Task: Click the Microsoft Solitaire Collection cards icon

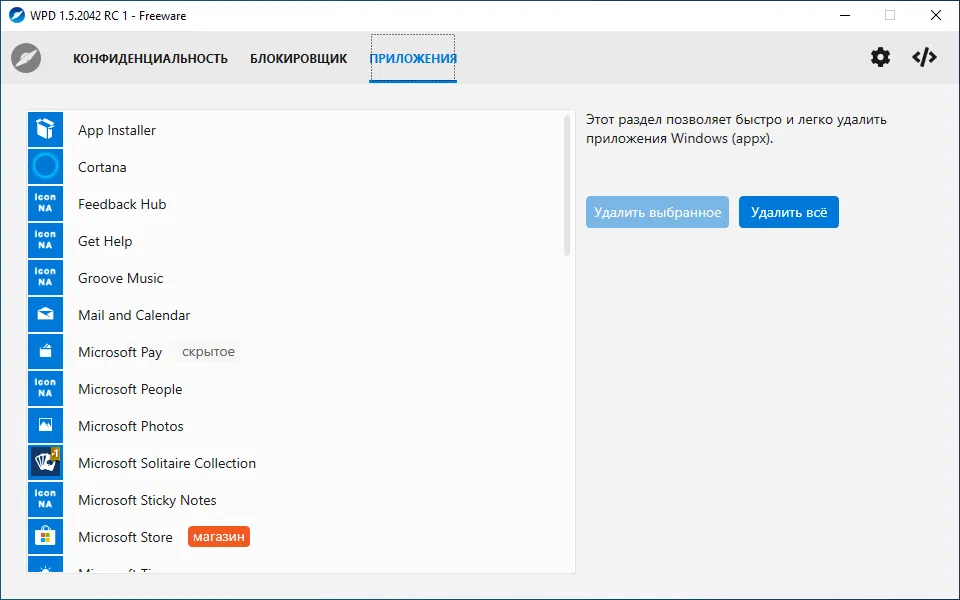Action: 45,463
